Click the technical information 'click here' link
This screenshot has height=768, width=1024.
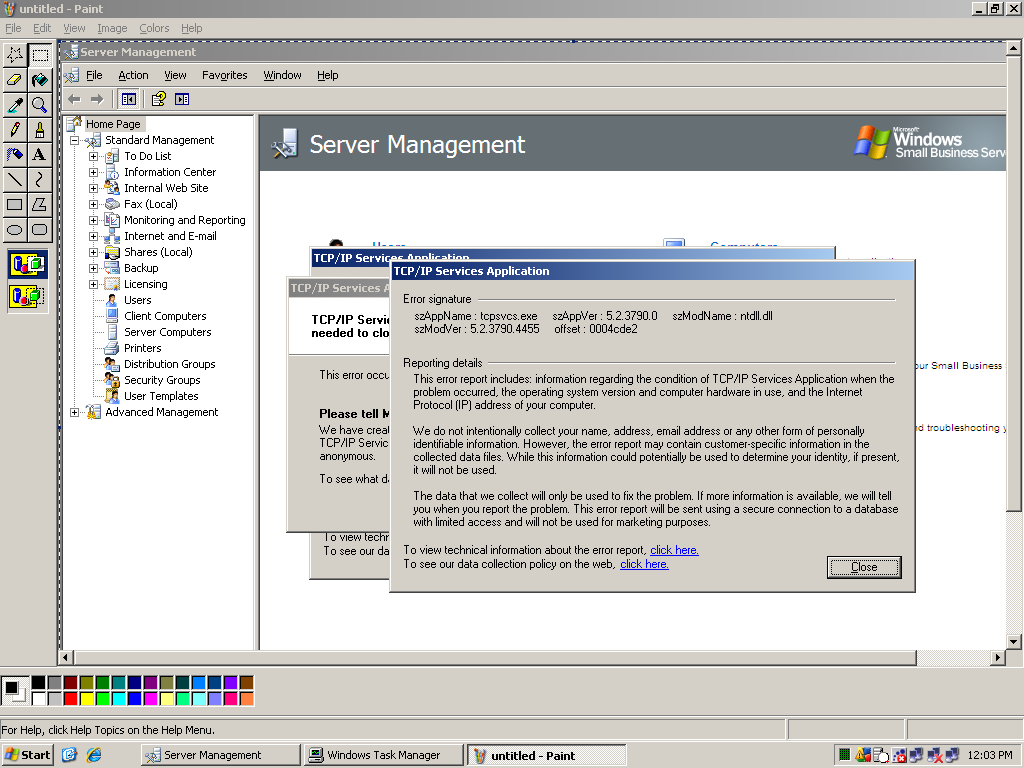674,550
